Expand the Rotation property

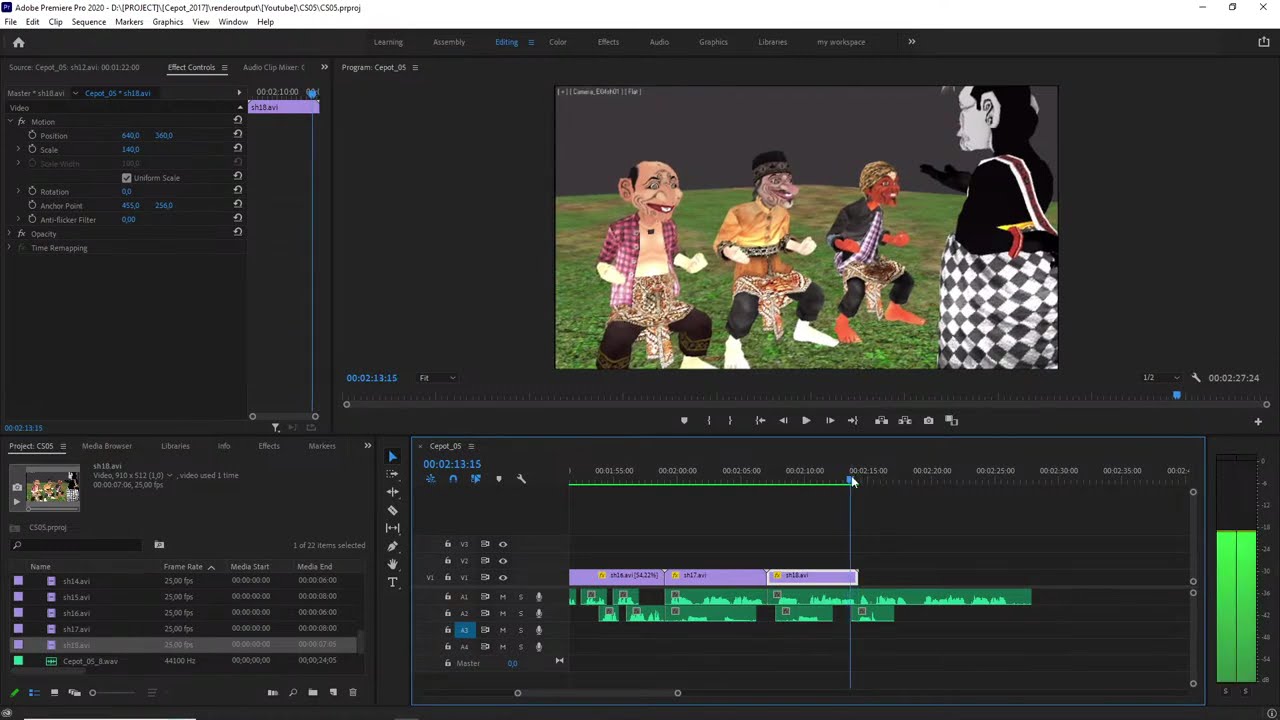click(x=18, y=191)
